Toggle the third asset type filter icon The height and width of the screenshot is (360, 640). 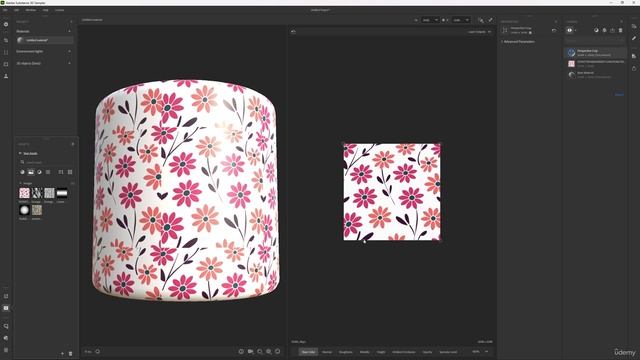[x=40, y=172]
